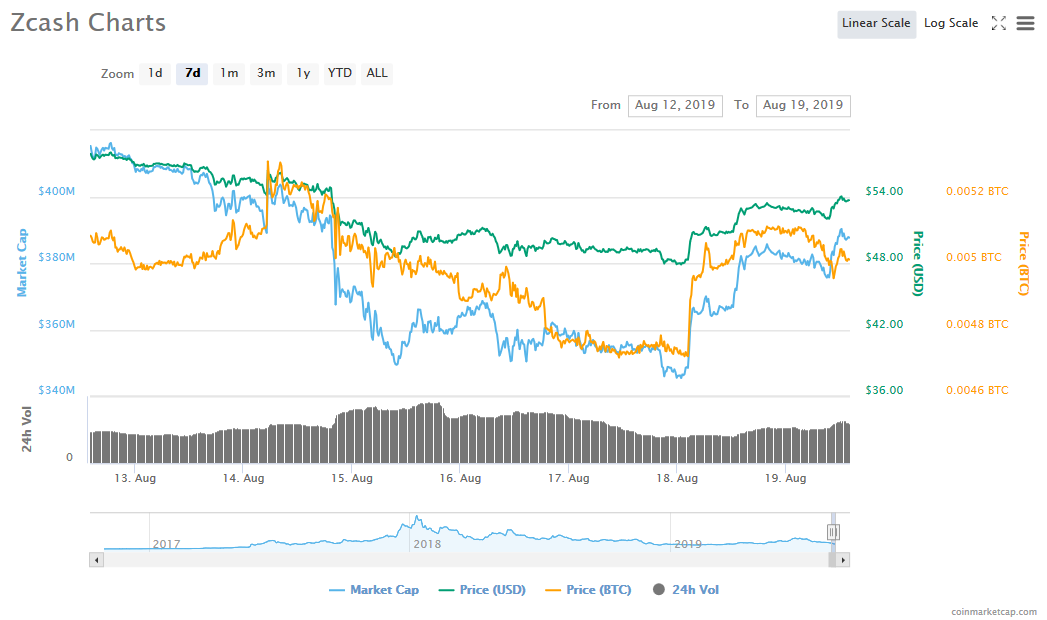Set zoom range to YTD
Viewport: 1047px width, 620px height.
[x=340, y=73]
